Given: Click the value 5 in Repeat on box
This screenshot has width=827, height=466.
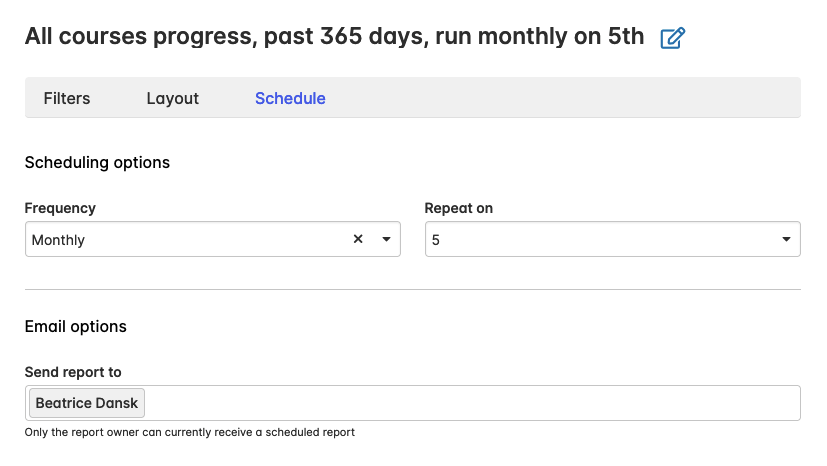Looking at the screenshot, I should click(x=436, y=240).
